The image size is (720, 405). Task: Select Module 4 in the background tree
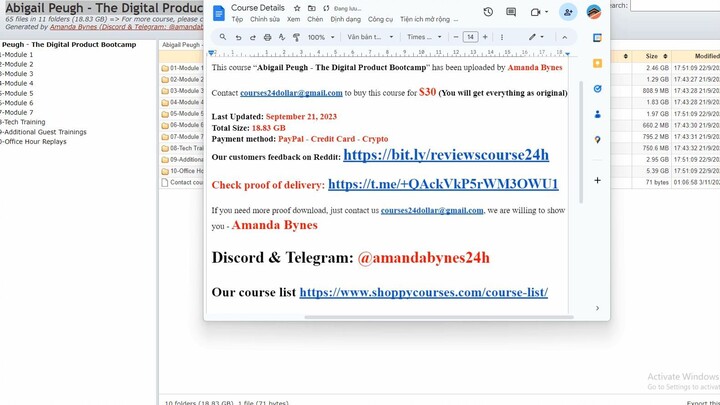[x=17, y=84]
